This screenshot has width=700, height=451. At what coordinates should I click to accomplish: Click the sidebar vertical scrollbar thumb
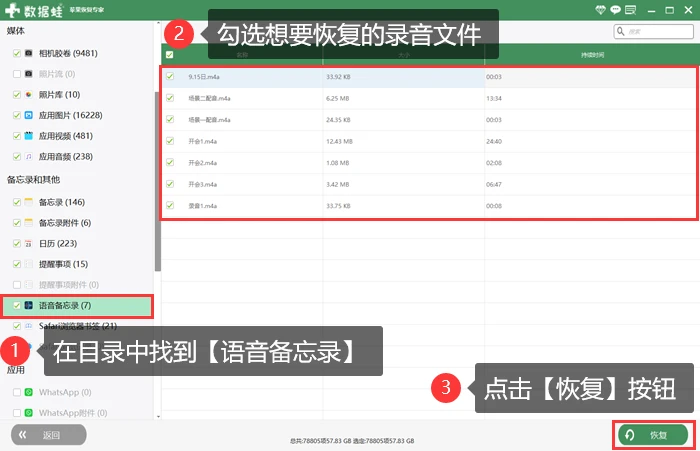(x=158, y=181)
